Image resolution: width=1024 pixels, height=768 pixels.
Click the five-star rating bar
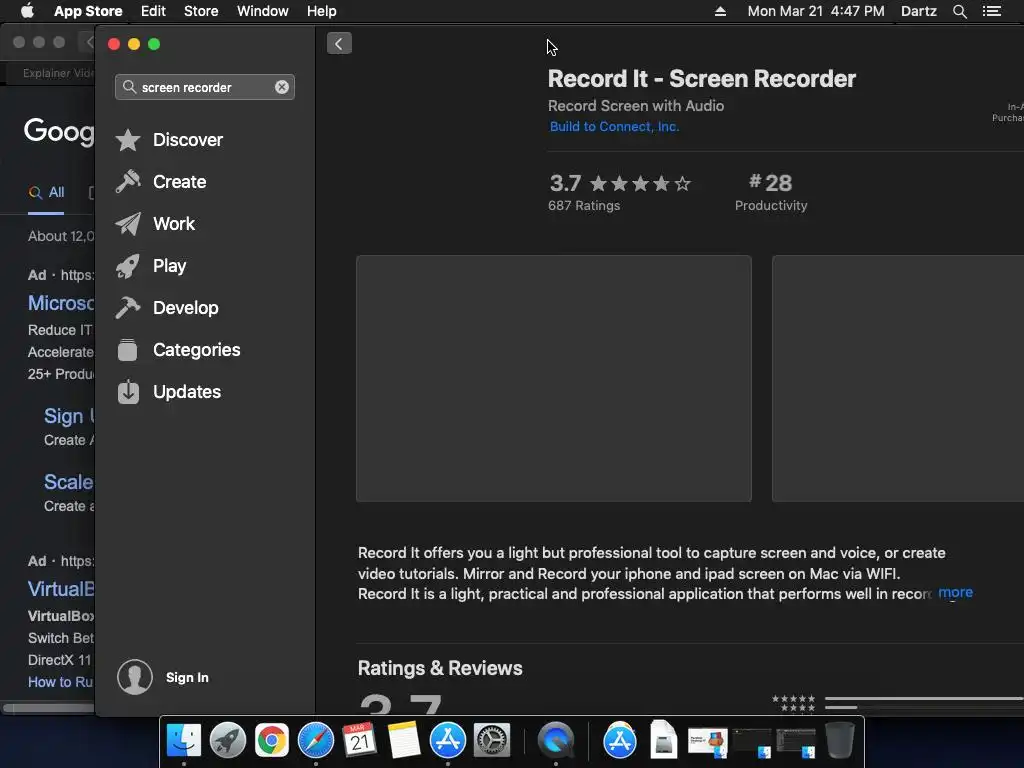(x=924, y=699)
